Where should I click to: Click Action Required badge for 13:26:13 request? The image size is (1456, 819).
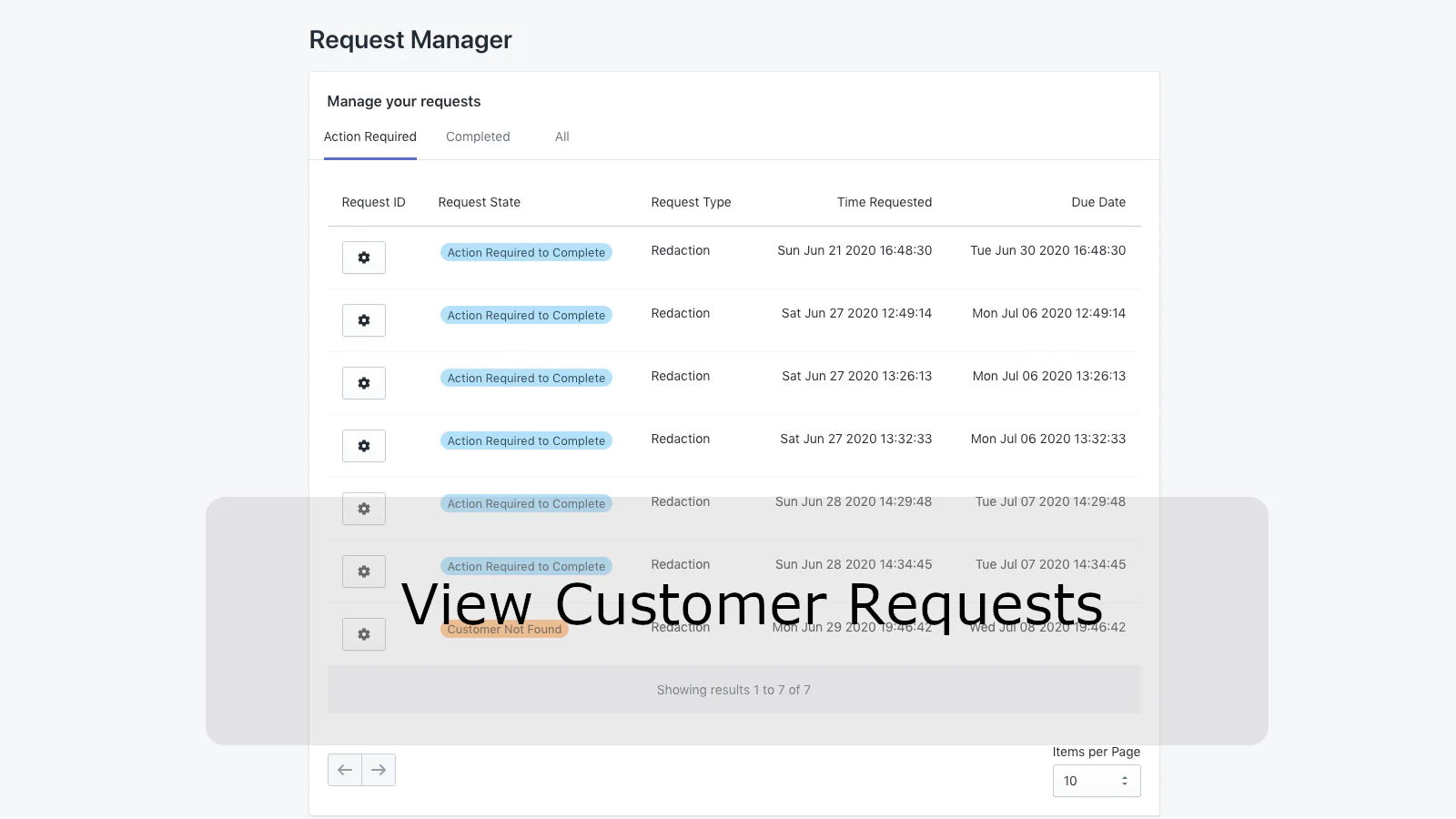(x=526, y=378)
